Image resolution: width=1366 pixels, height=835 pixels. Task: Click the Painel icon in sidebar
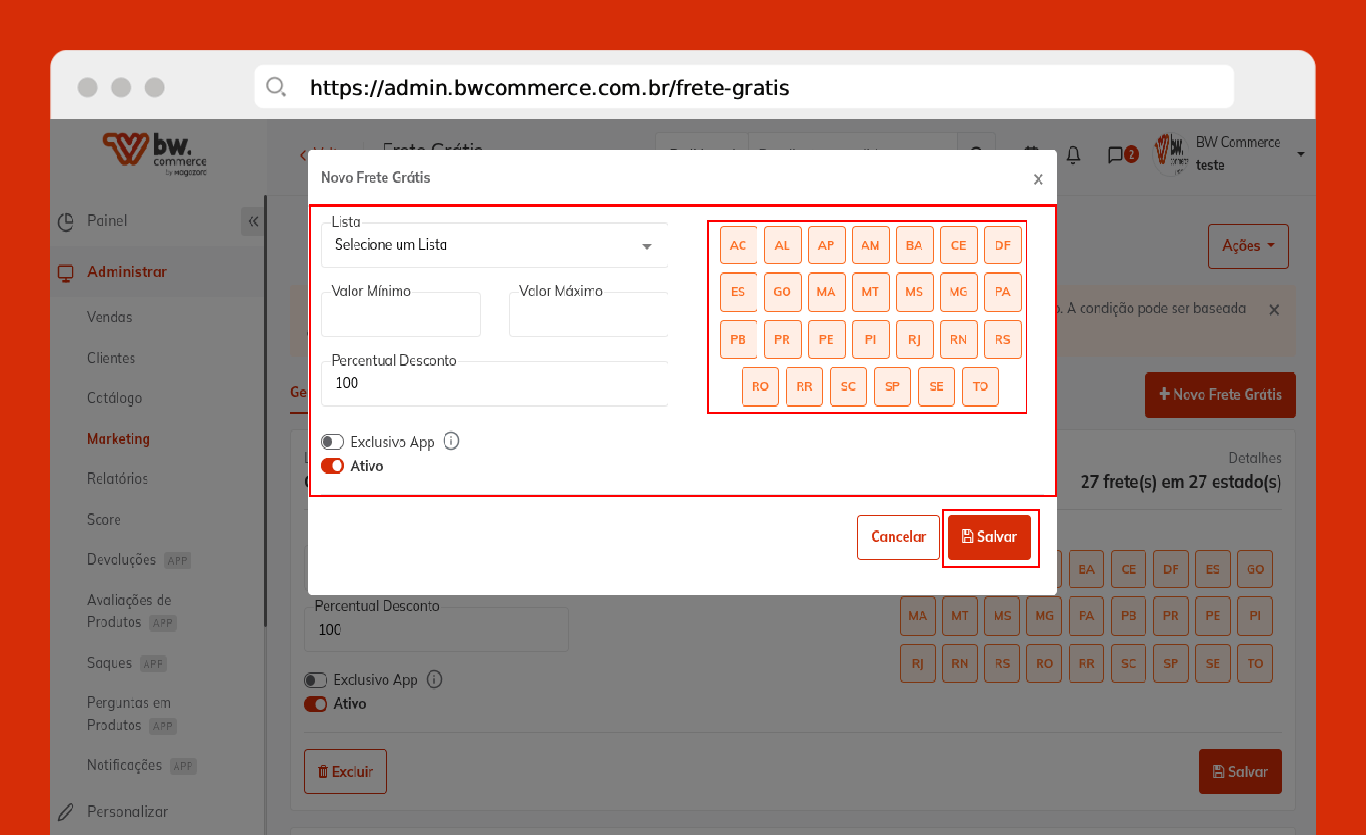(x=66, y=221)
